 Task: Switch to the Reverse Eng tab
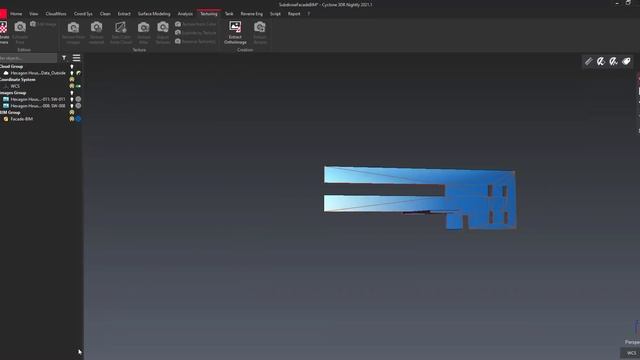[x=251, y=13]
